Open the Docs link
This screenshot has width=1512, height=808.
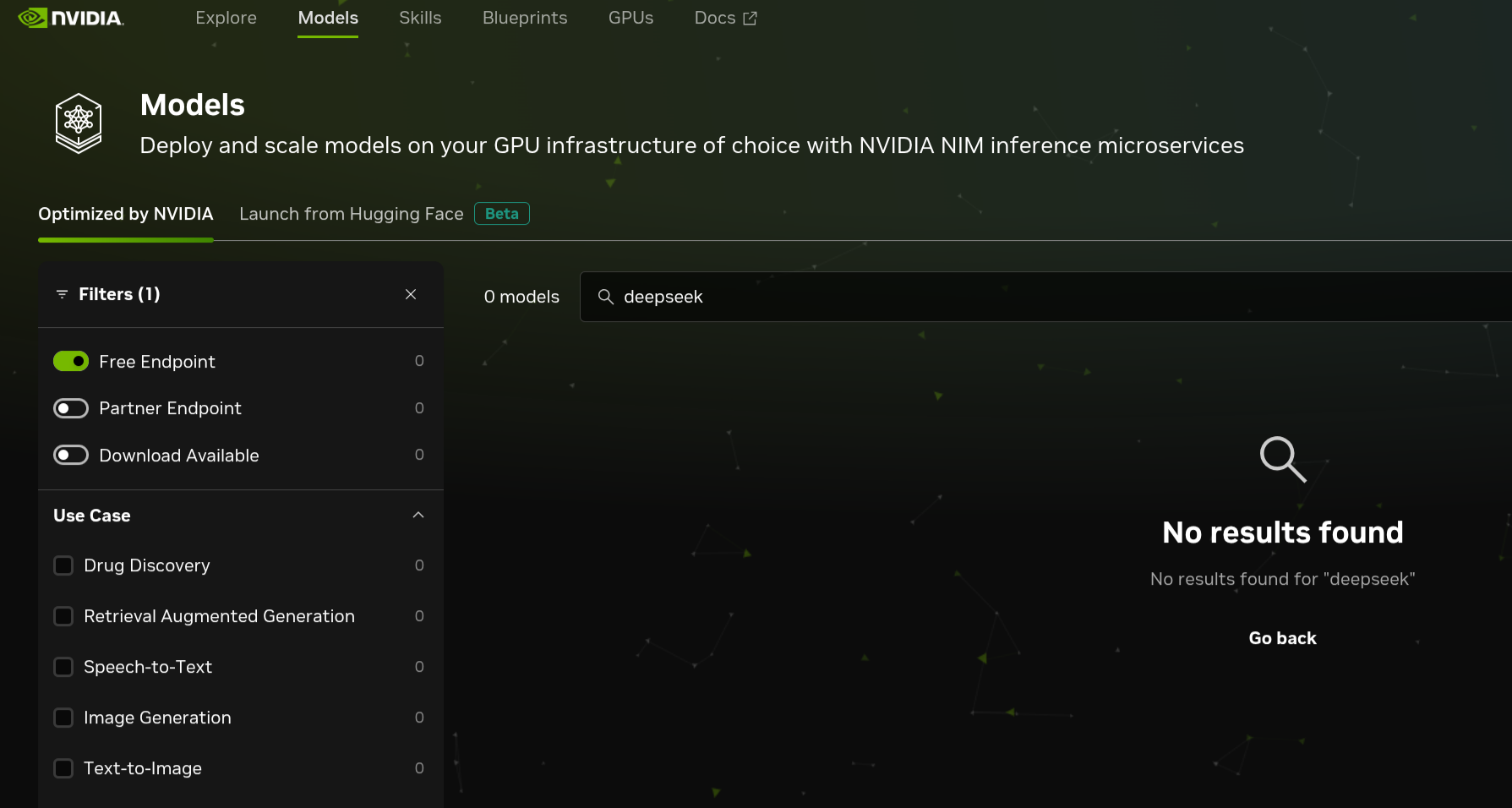[x=725, y=18]
